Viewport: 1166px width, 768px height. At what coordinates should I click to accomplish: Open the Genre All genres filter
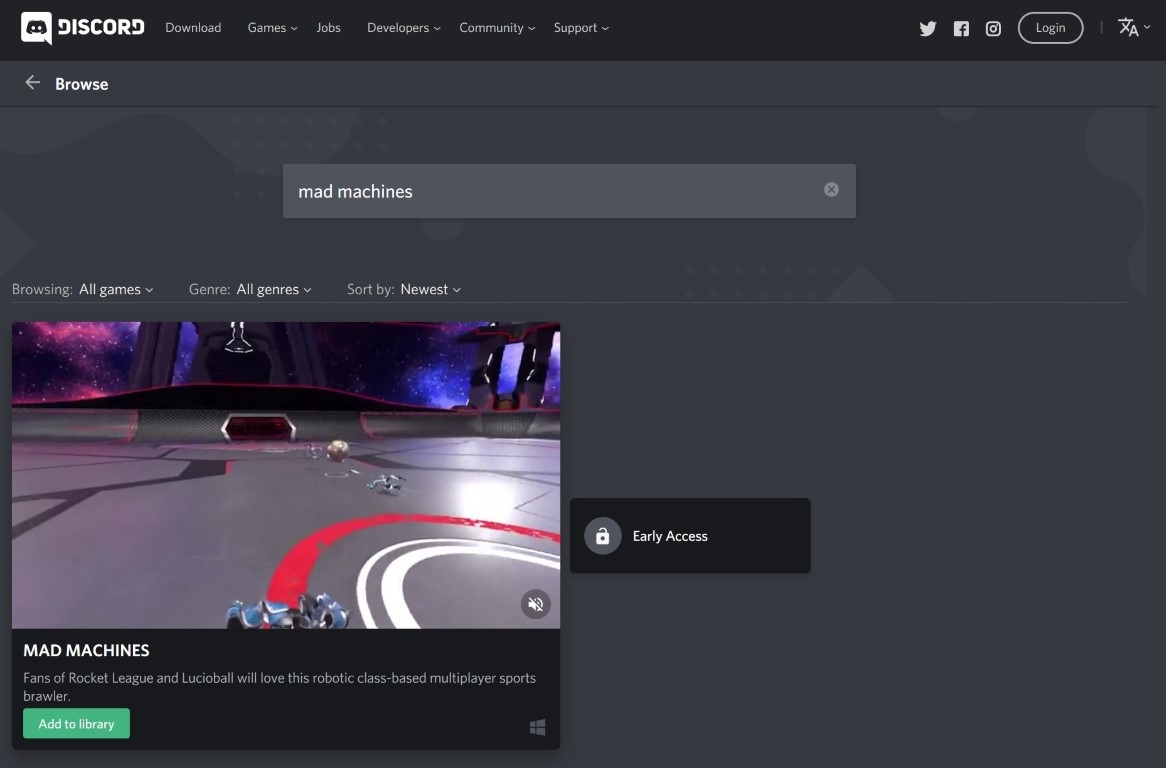pyautogui.click(x=274, y=289)
